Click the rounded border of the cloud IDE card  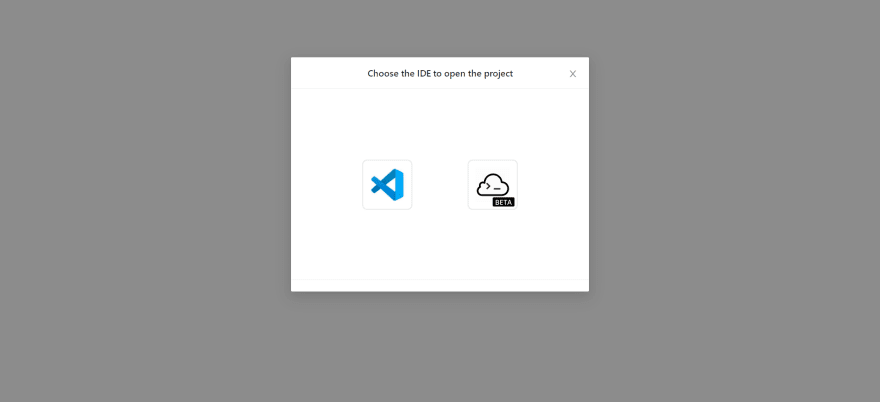click(x=469, y=185)
